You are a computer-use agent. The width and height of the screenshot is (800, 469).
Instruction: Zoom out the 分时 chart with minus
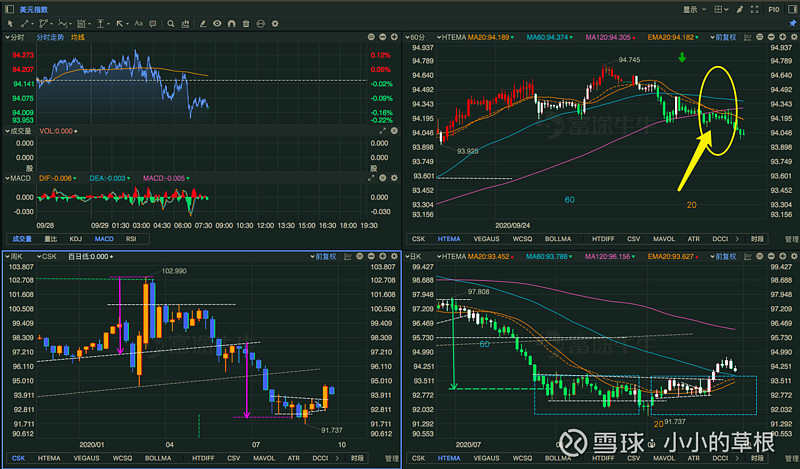point(383,37)
